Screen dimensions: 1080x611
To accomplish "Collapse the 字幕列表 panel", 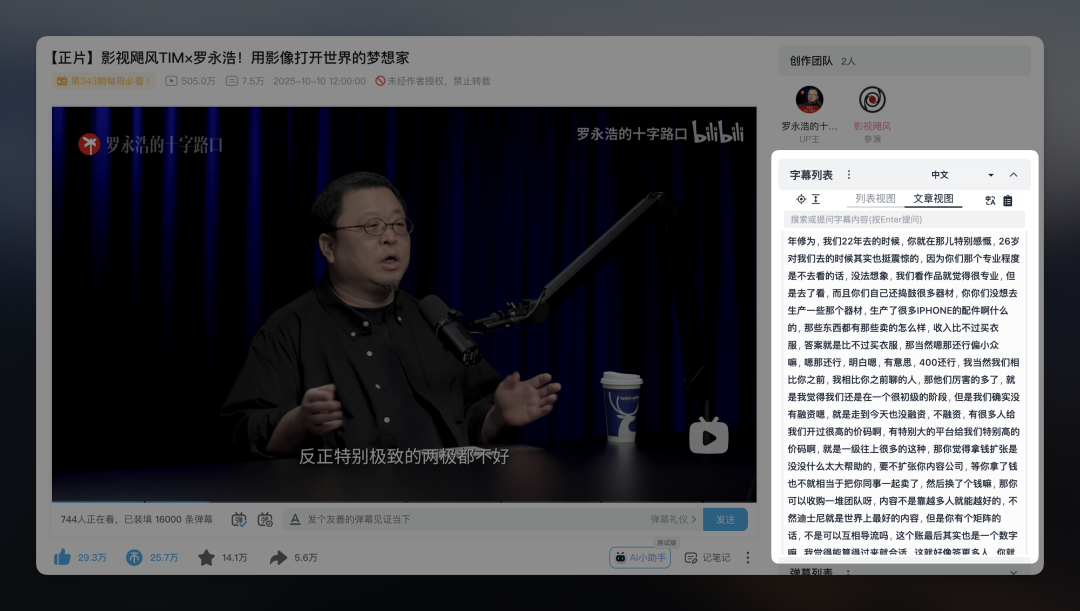I will [x=1013, y=175].
